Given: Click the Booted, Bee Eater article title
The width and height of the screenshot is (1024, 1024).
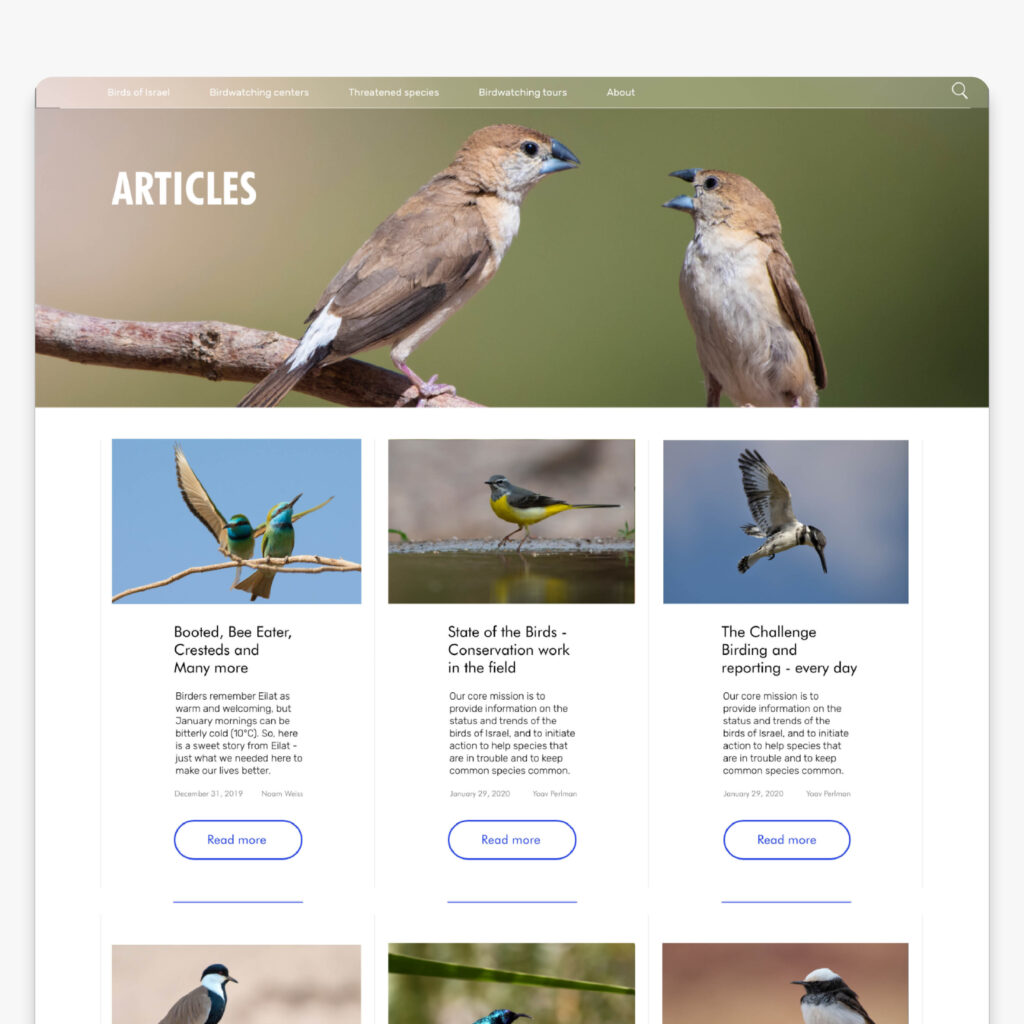Looking at the screenshot, I should coord(233,650).
